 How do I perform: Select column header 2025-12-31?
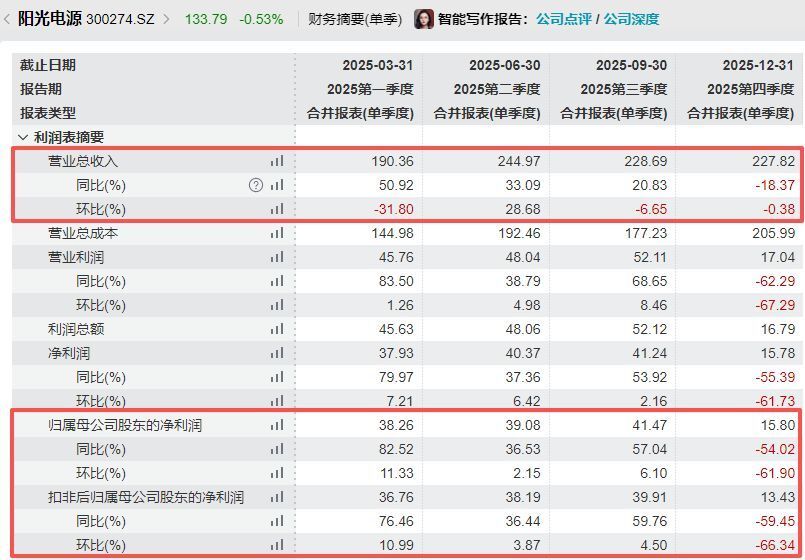(x=758, y=65)
